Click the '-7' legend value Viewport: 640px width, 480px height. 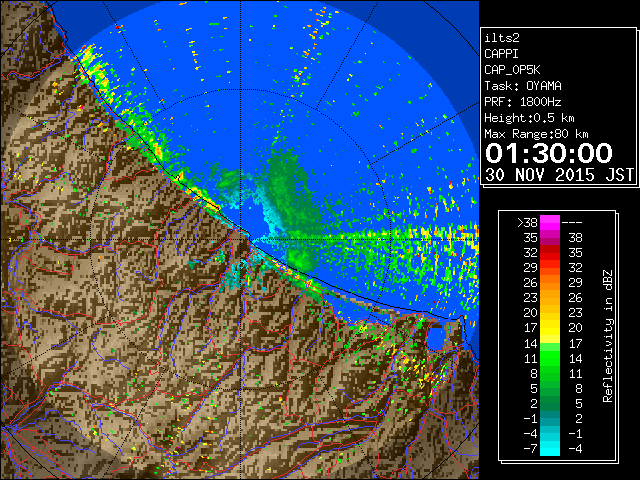pyautogui.click(x=530, y=449)
